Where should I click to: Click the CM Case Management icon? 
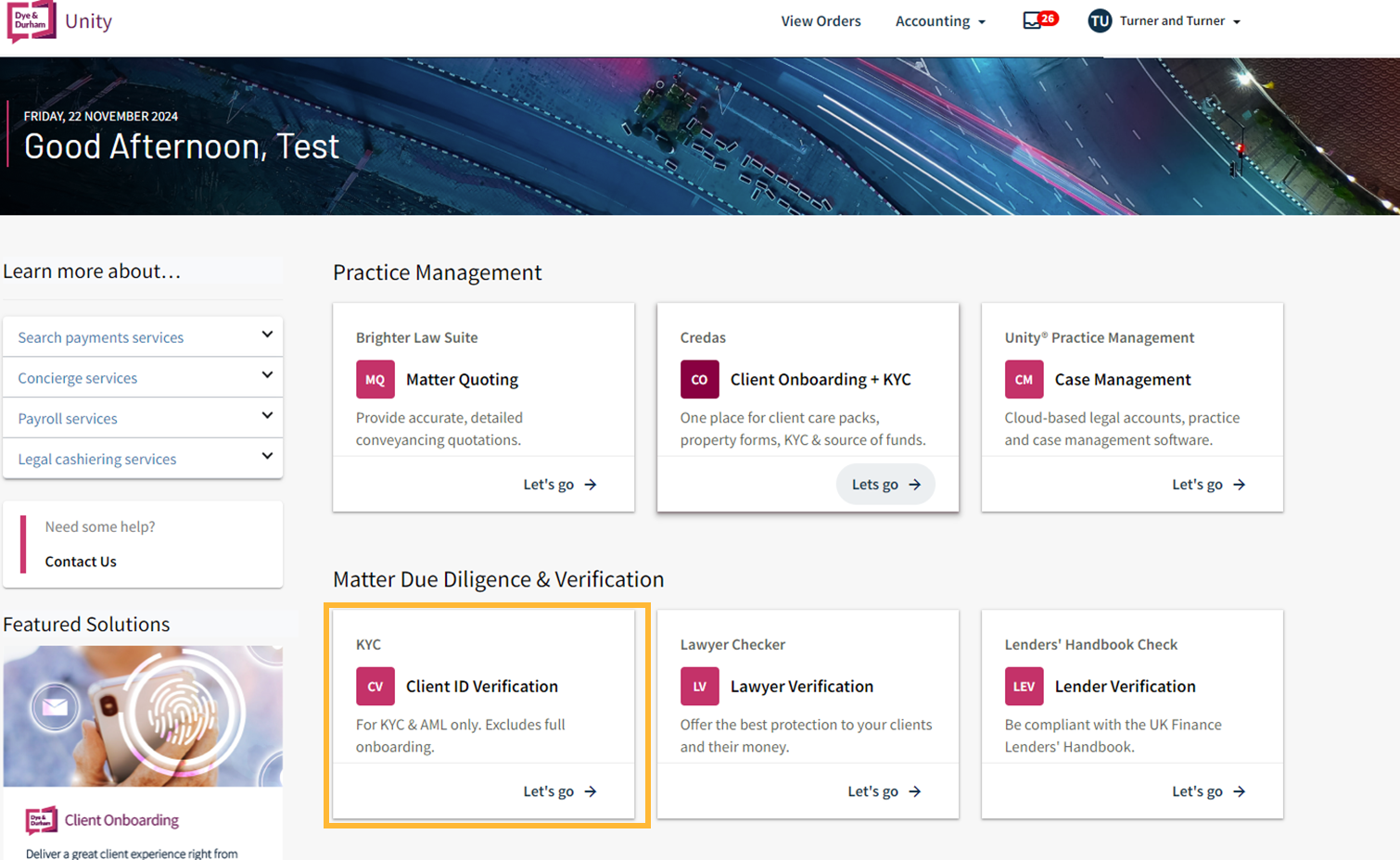pyautogui.click(x=1025, y=379)
